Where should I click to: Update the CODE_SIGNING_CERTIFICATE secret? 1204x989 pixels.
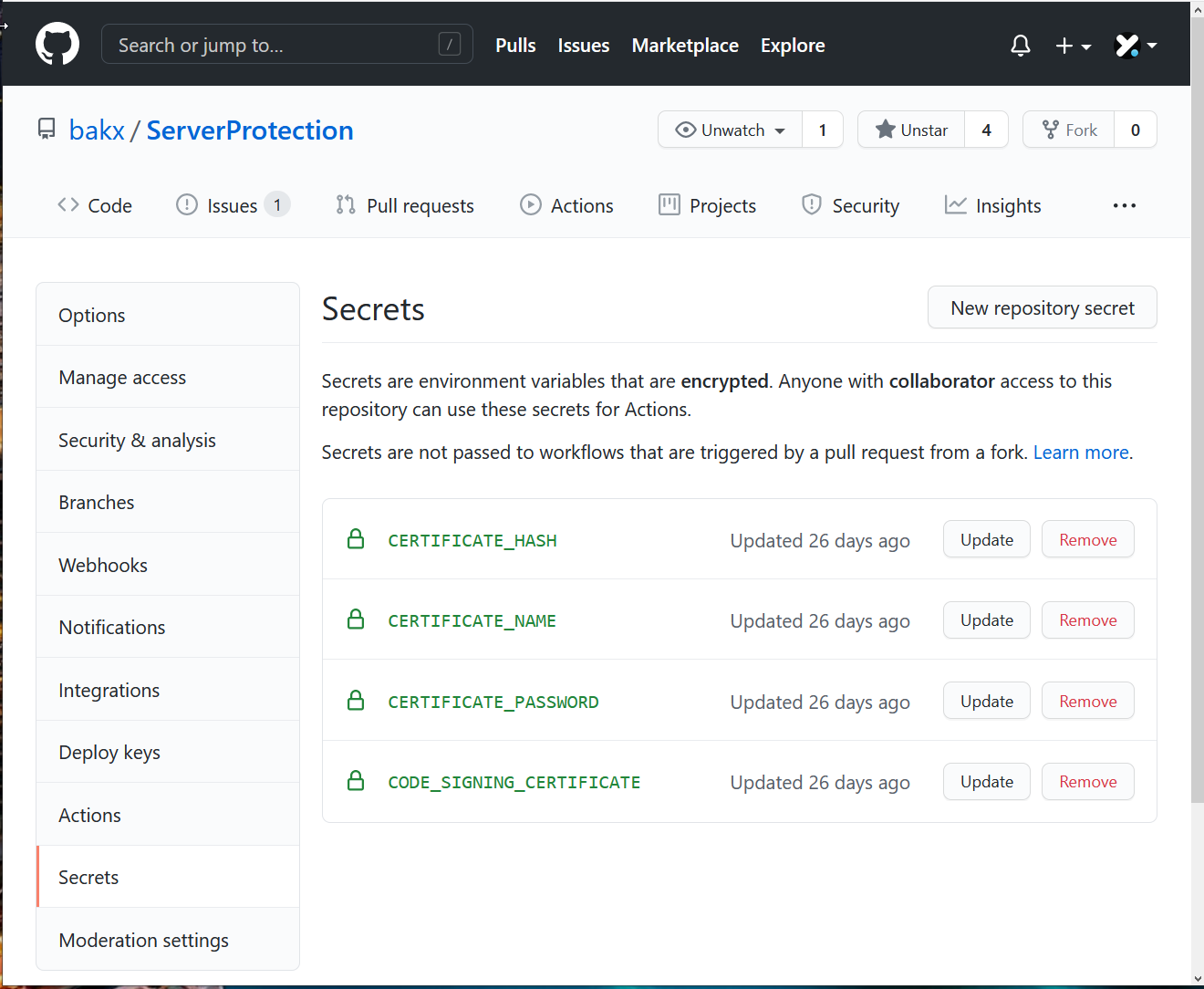click(987, 781)
